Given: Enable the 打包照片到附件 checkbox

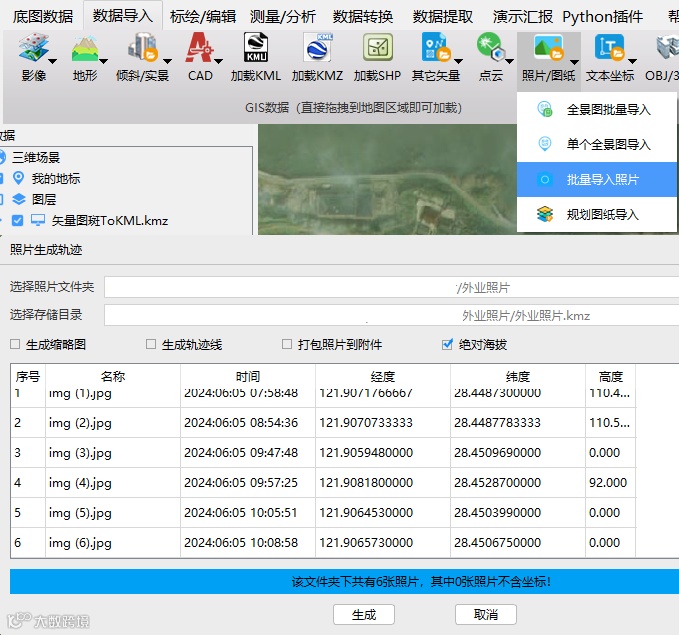Looking at the screenshot, I should pos(287,344).
